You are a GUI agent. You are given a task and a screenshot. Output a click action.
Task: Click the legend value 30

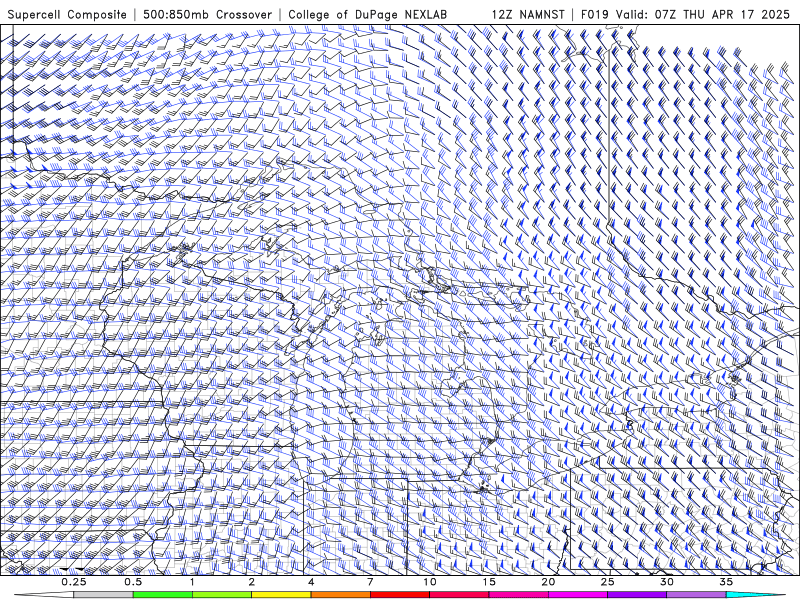[x=667, y=582]
